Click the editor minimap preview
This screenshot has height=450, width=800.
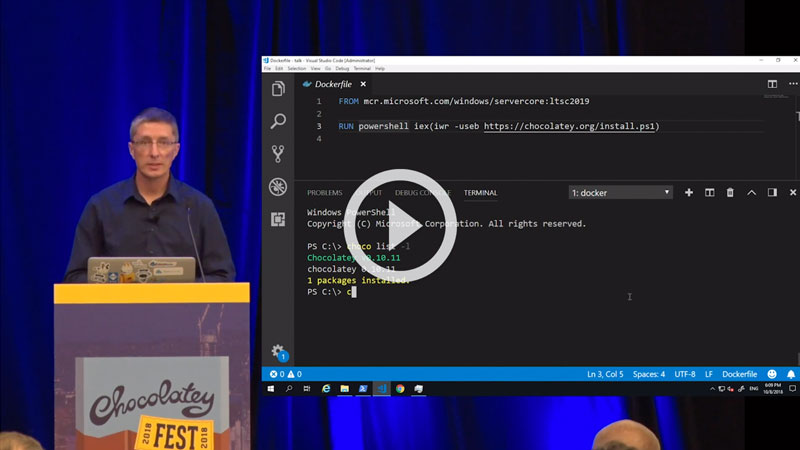776,96
